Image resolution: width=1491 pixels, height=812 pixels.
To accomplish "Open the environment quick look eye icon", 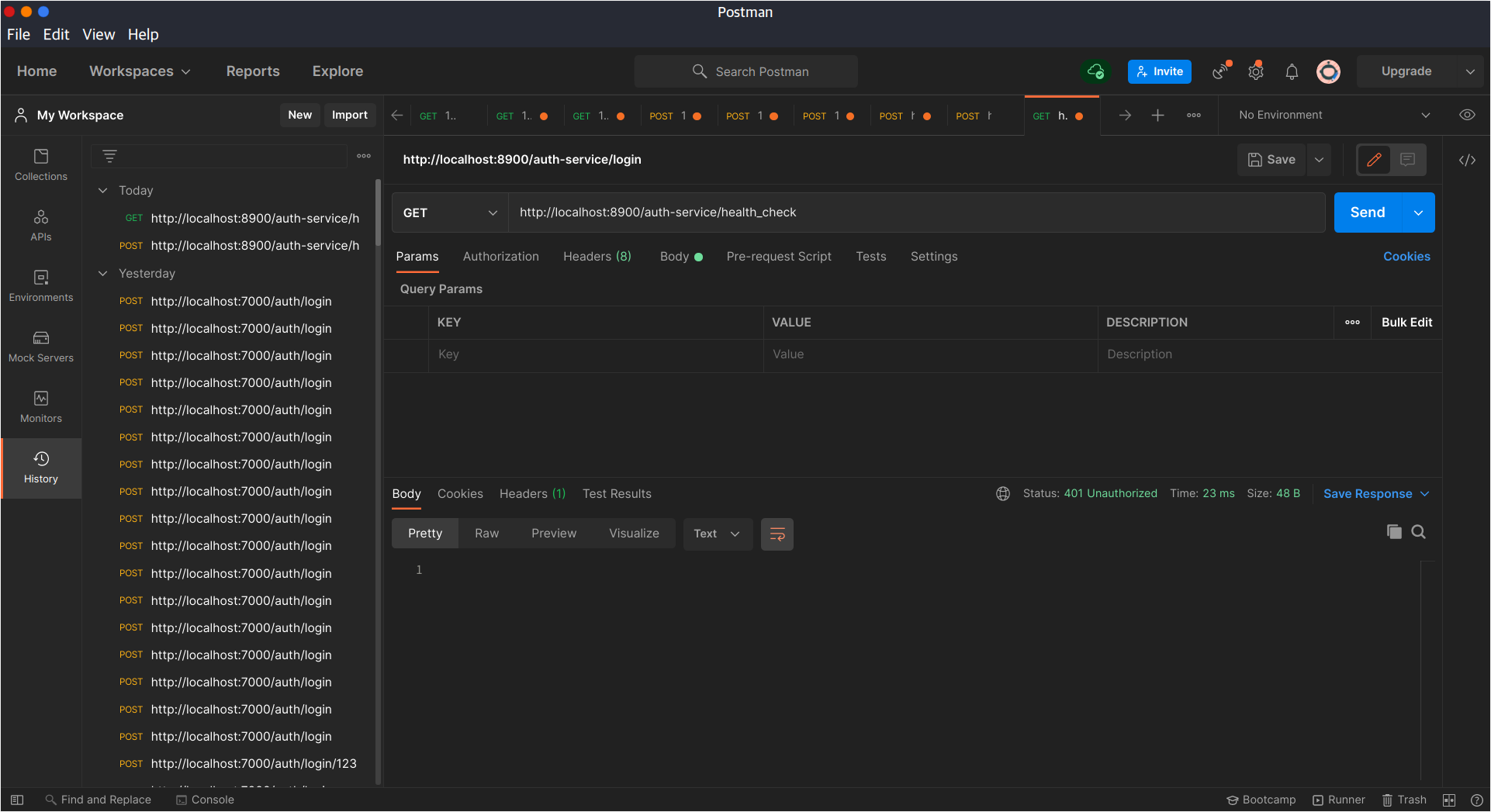I will click(x=1467, y=115).
